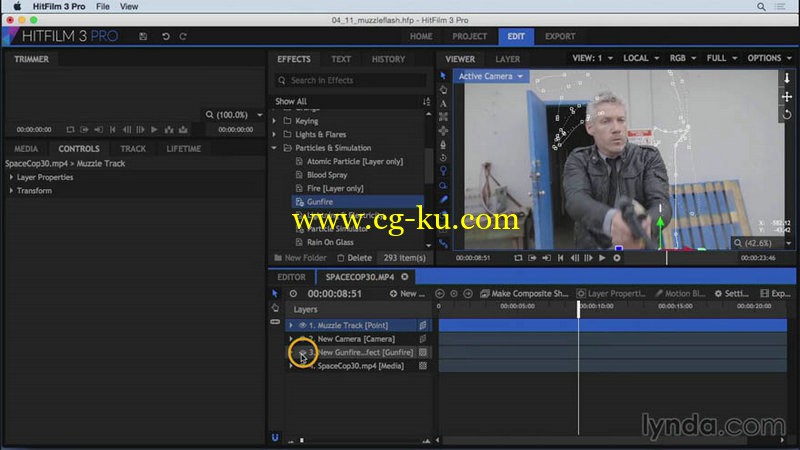Click Make Composite Shot button
This screenshot has width=800, height=450.
(x=524, y=293)
